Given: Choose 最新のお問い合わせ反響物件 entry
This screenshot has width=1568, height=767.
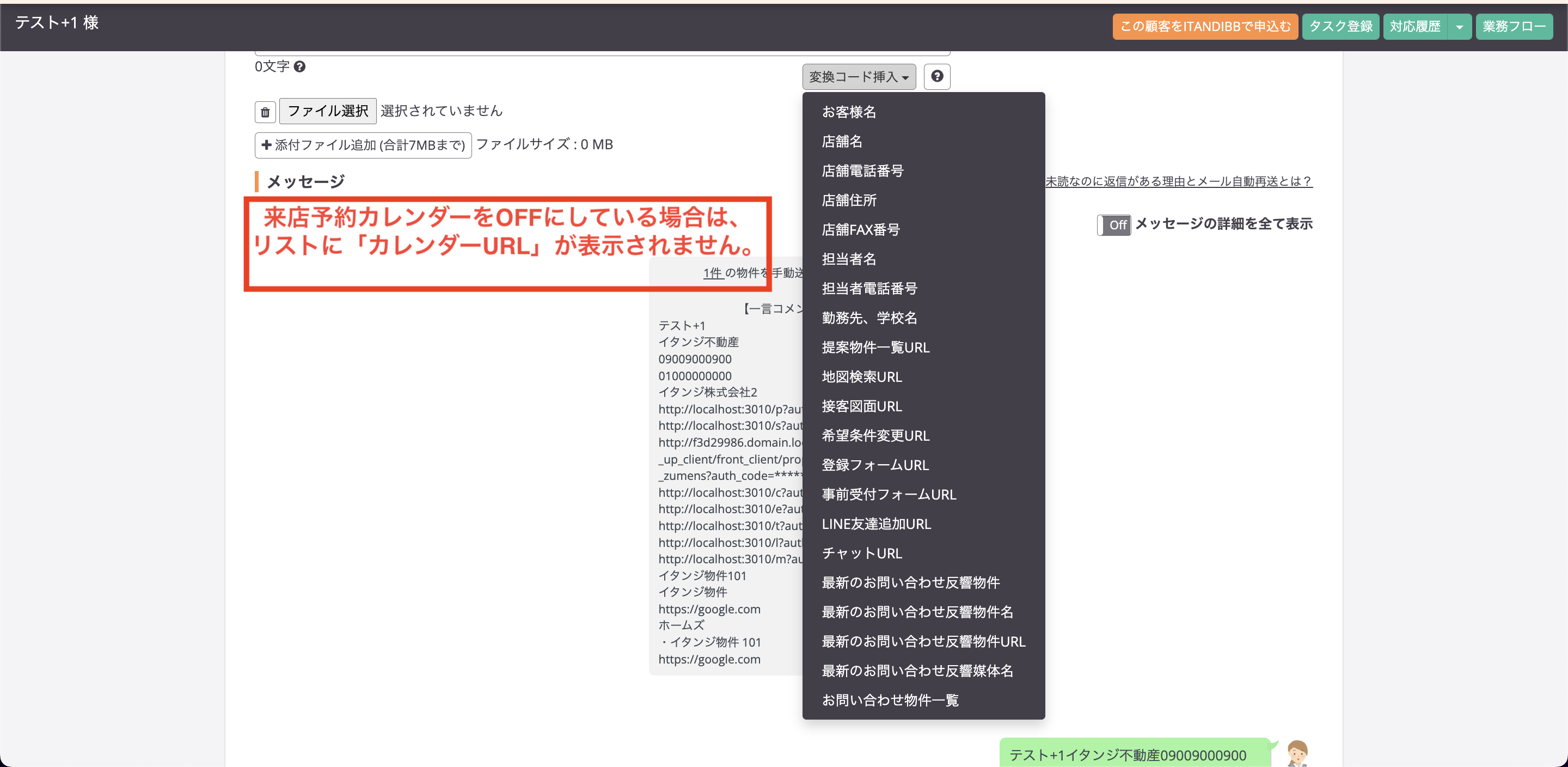Looking at the screenshot, I should [x=923, y=582].
